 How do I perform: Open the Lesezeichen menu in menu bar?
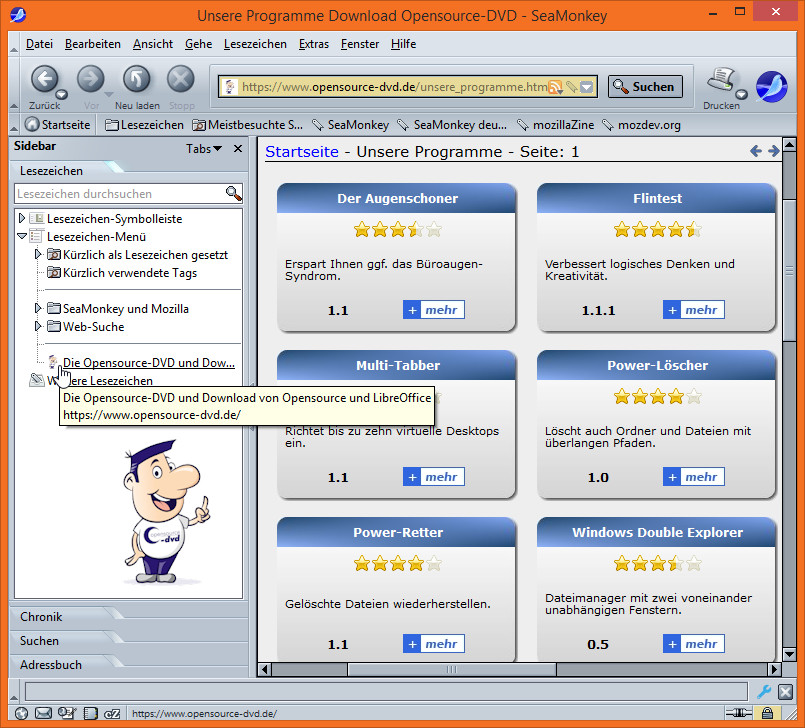pos(255,44)
